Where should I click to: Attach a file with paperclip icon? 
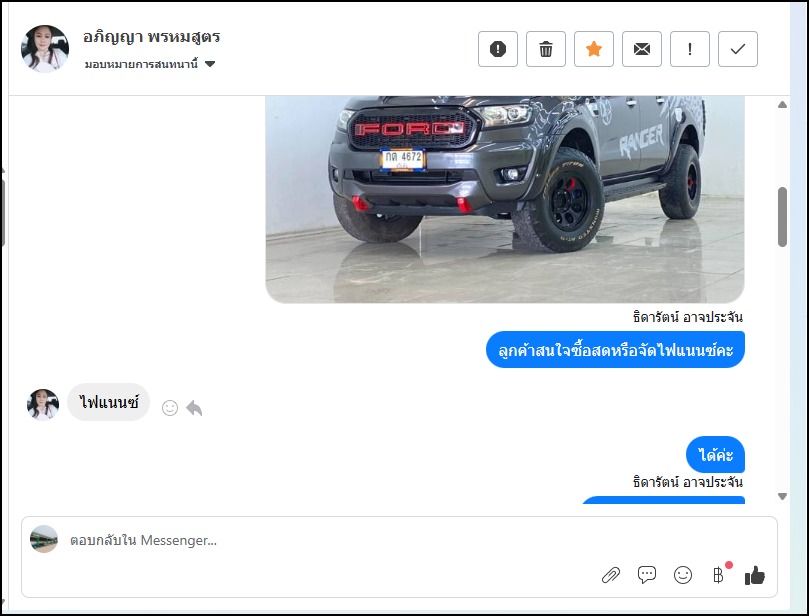pyautogui.click(x=611, y=575)
